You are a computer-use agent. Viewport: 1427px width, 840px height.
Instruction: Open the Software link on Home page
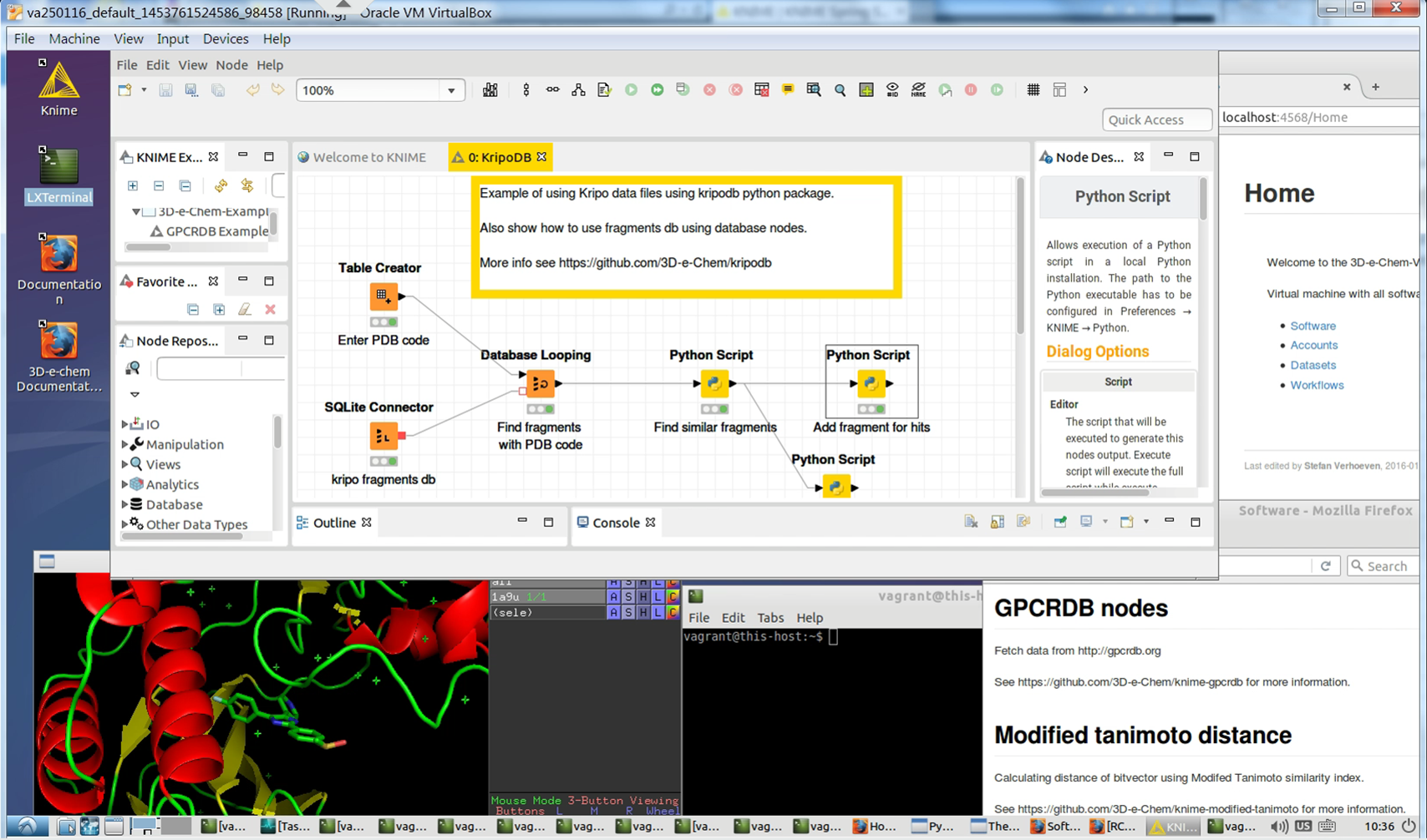point(1313,326)
